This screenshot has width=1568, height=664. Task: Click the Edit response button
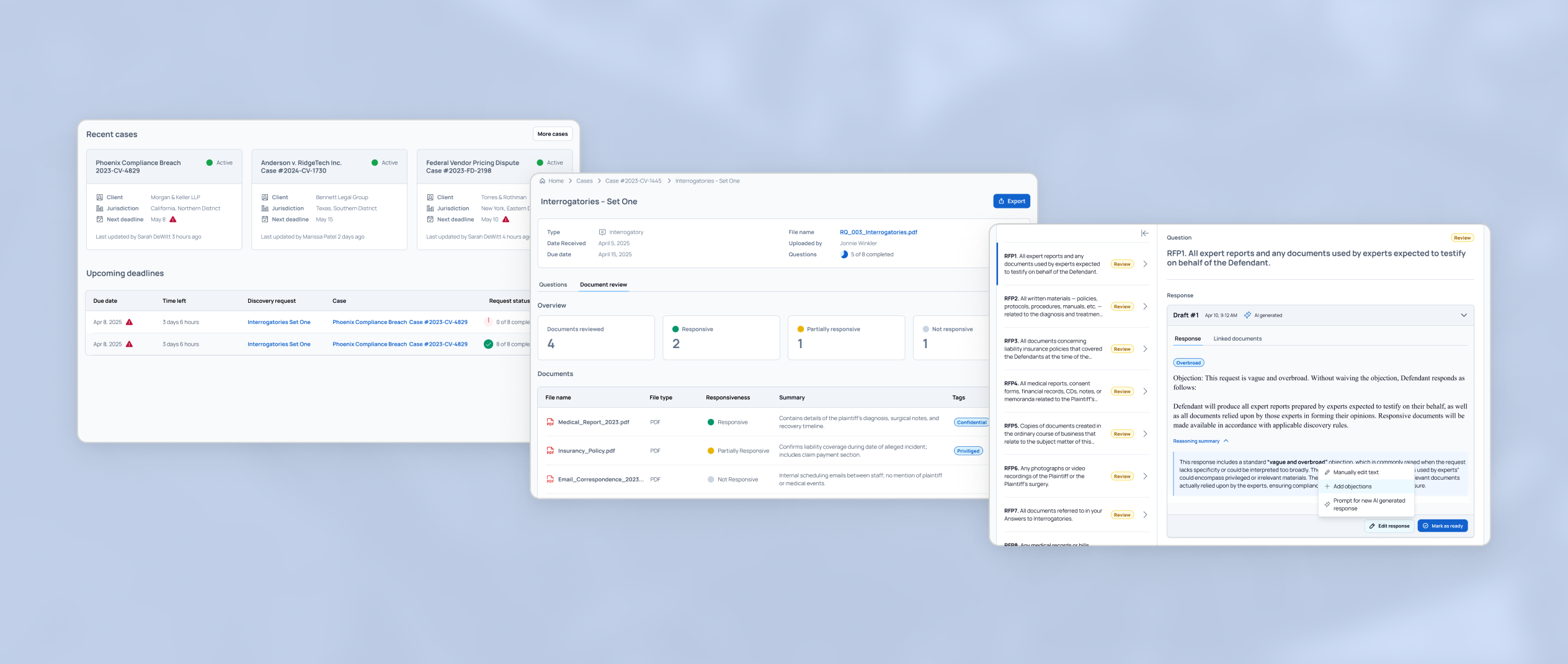(x=1389, y=526)
